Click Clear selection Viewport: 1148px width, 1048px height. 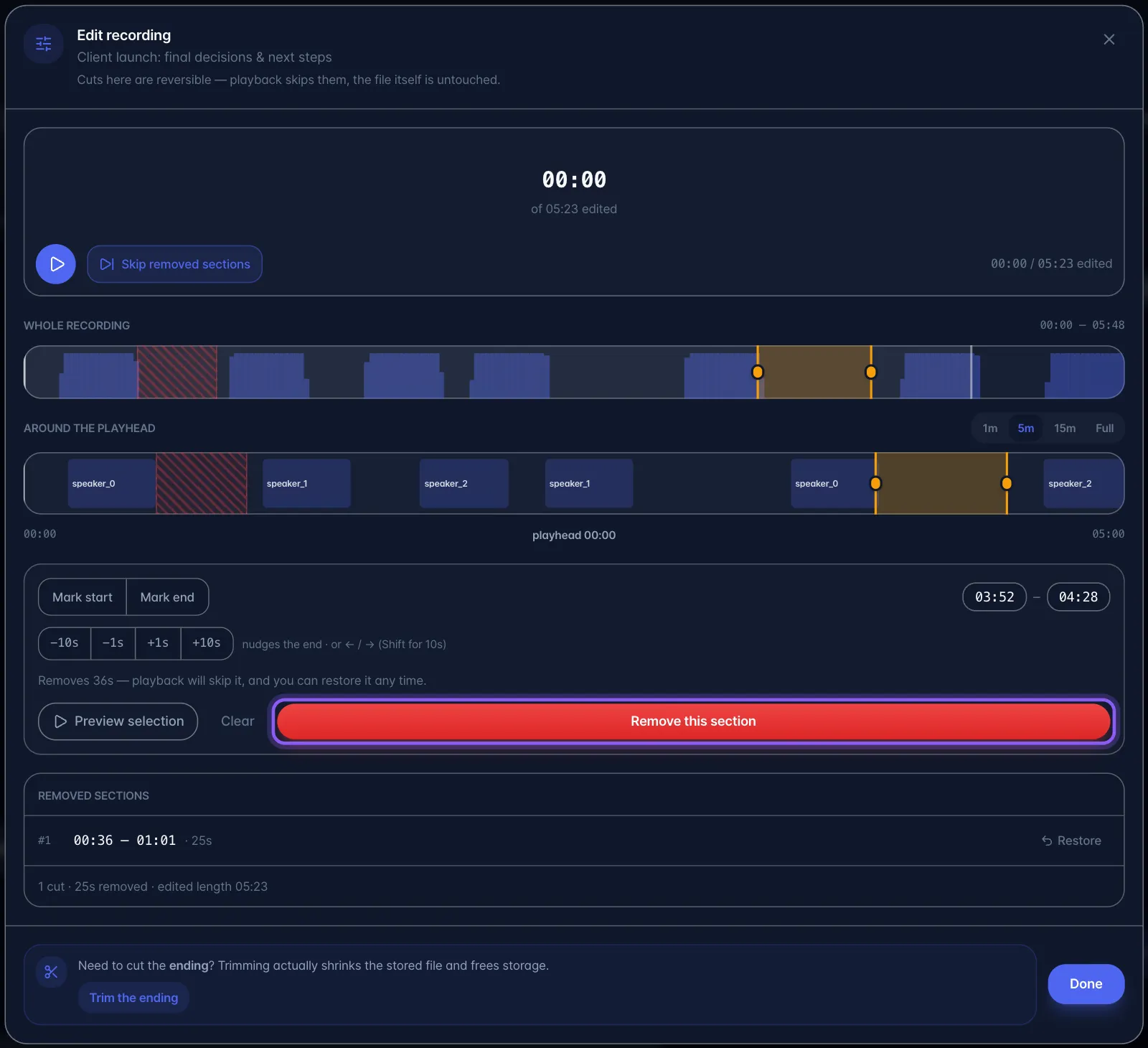237,721
